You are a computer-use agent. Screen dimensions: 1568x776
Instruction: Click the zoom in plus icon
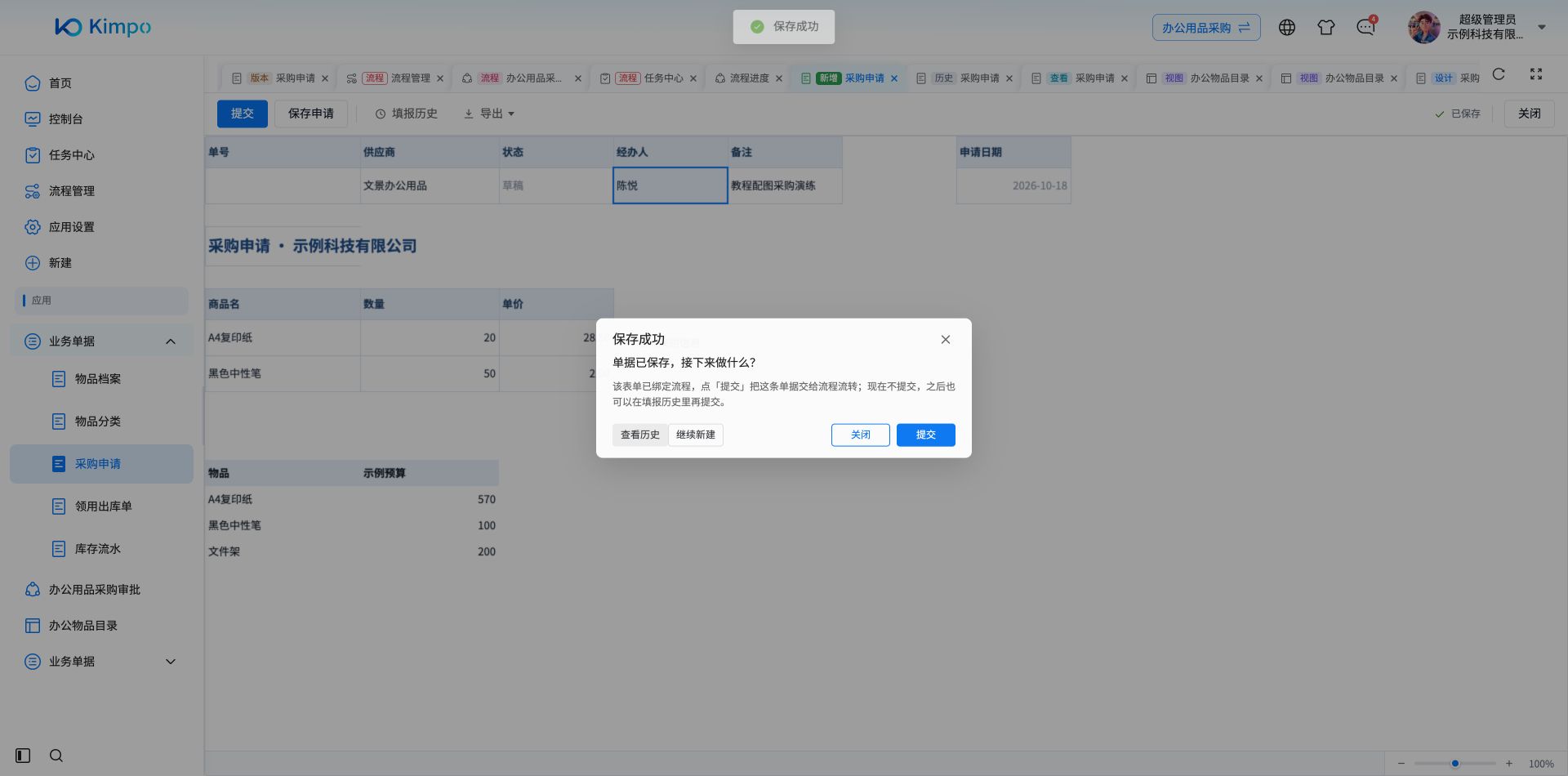pos(1509,764)
